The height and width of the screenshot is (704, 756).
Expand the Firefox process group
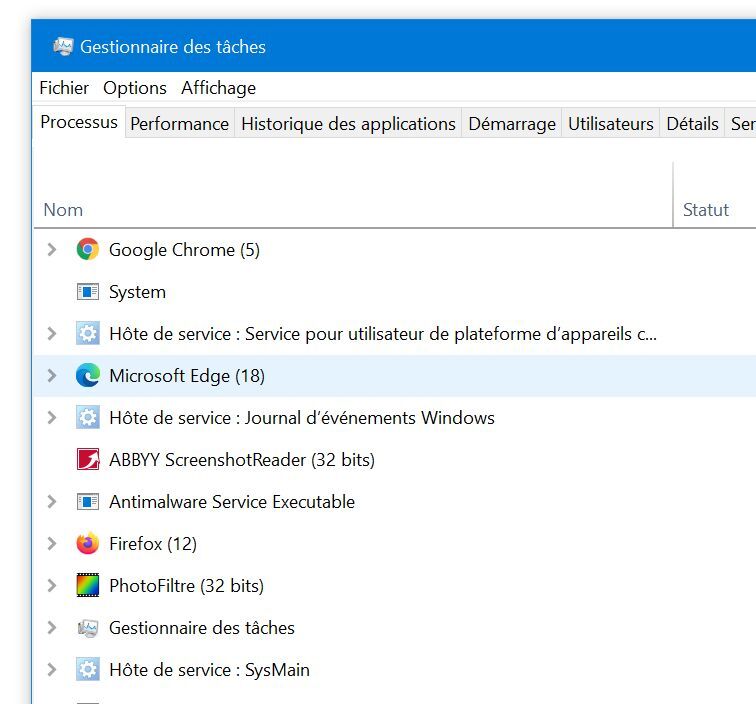(52, 544)
